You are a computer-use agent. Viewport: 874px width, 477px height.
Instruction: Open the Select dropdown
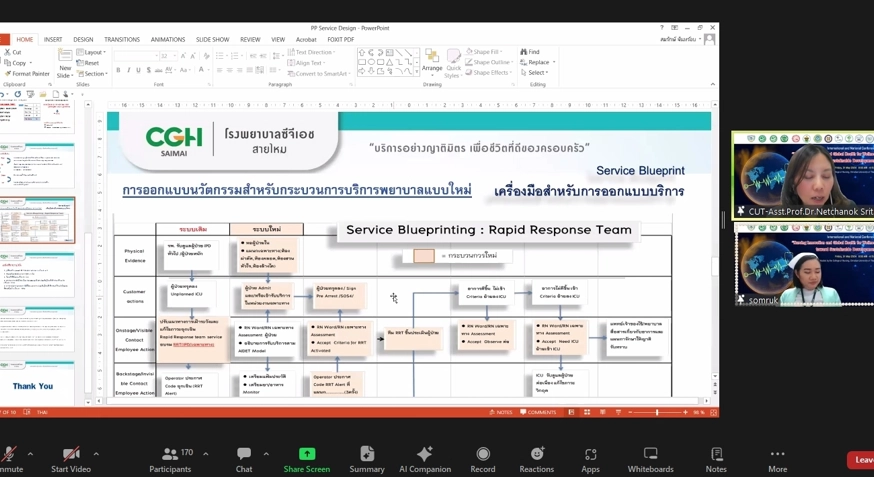coord(535,72)
